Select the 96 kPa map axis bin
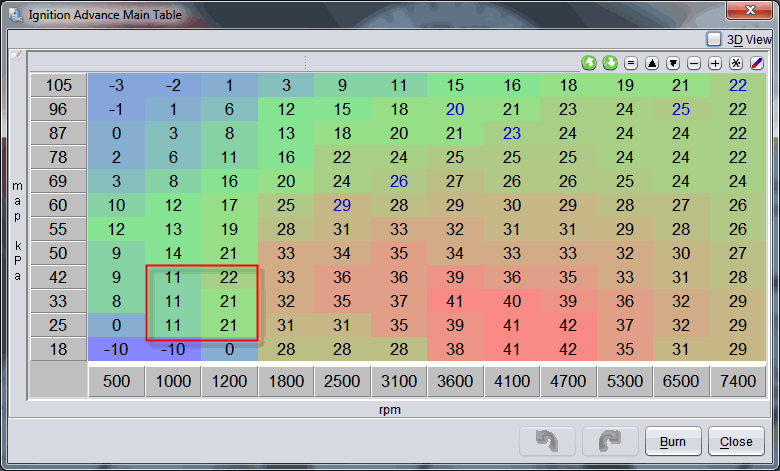Viewport: 780px width, 471px height. (59, 109)
